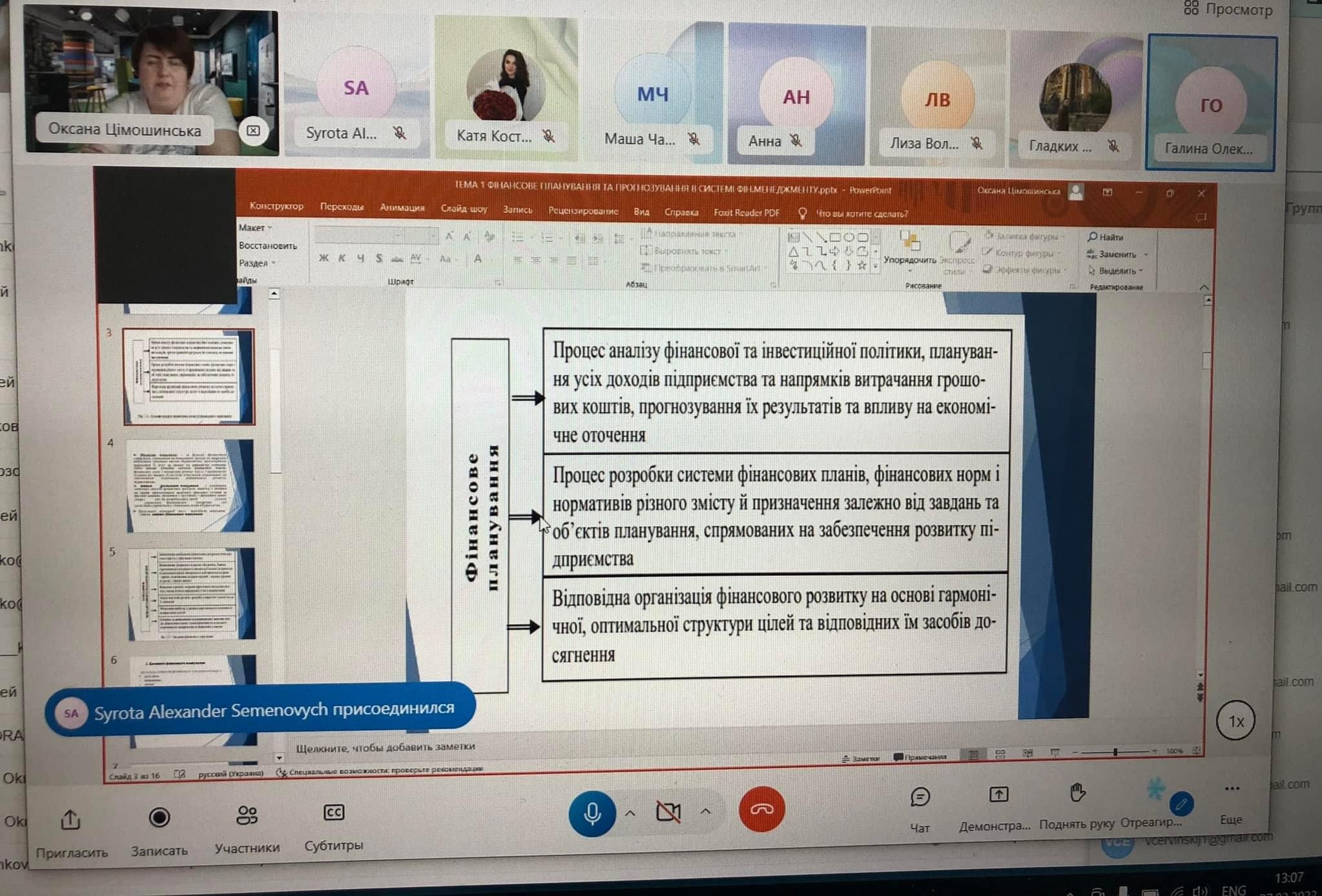Mute the blue microphone button
1322x896 pixels.
(592, 813)
